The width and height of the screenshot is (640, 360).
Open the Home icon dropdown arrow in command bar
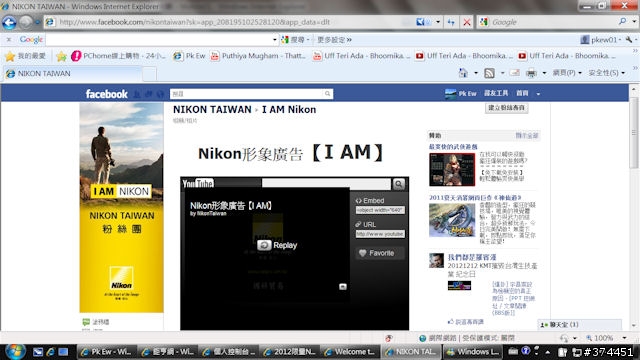pos(476,73)
